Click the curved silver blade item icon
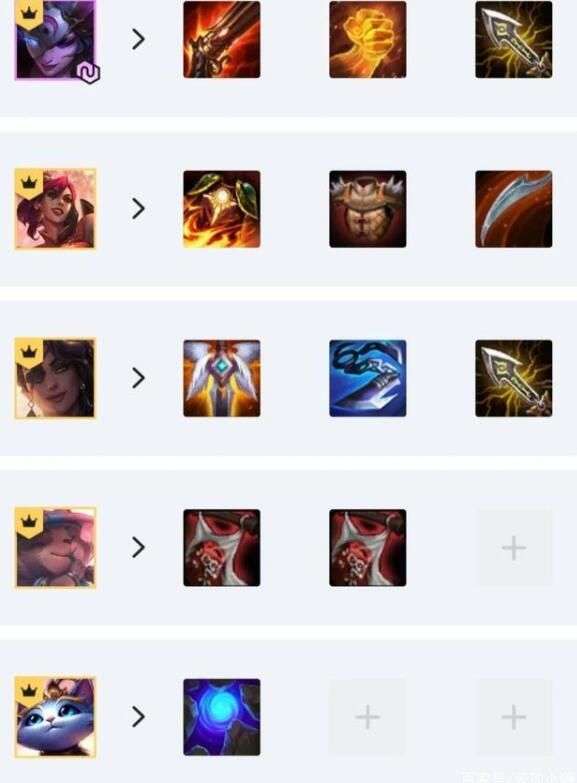 tap(514, 209)
